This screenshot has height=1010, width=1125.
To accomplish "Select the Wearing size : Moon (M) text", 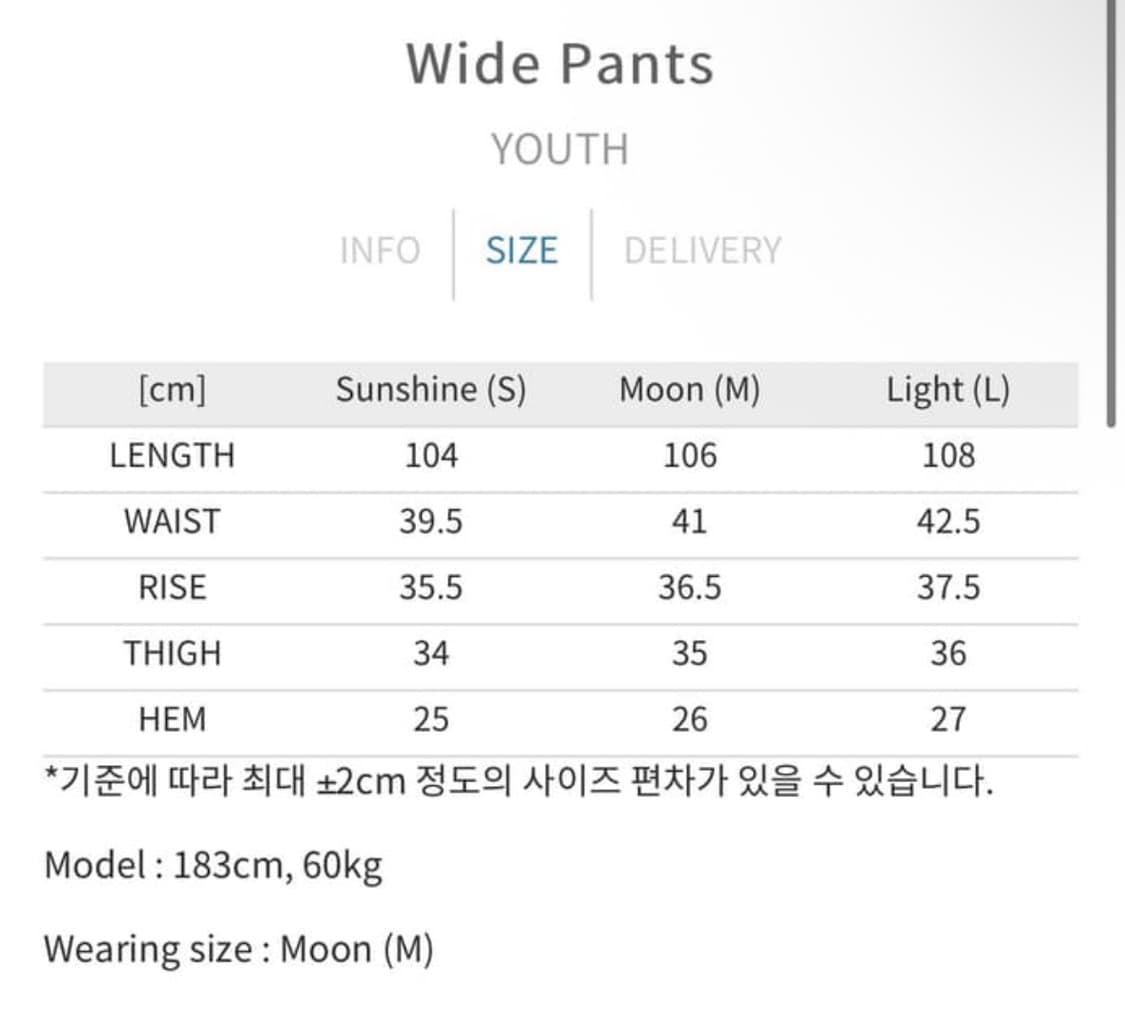I will click(x=240, y=948).
